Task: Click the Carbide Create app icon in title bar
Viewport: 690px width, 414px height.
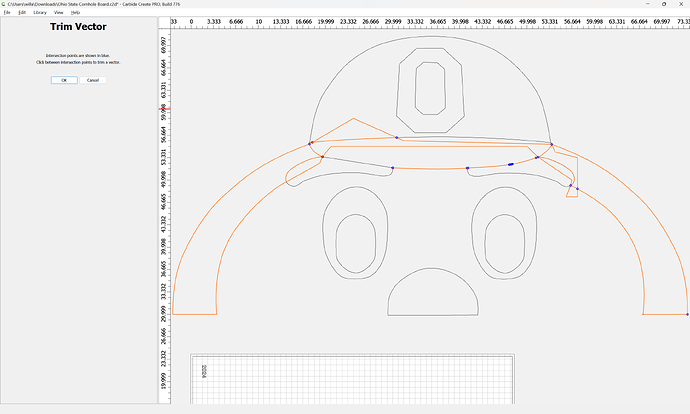Action: (x=4, y=4)
